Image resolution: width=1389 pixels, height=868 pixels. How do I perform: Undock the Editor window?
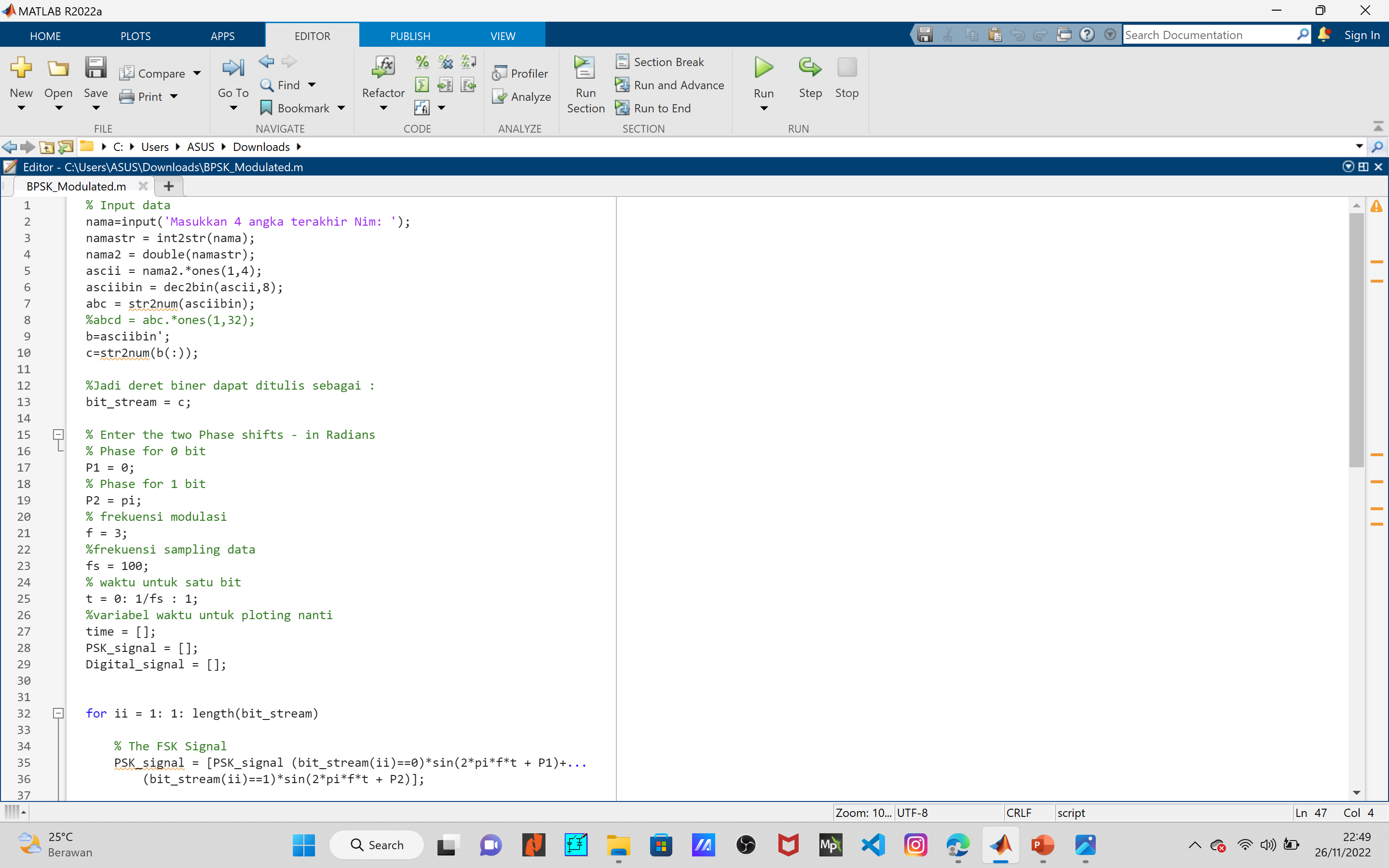point(1363,167)
